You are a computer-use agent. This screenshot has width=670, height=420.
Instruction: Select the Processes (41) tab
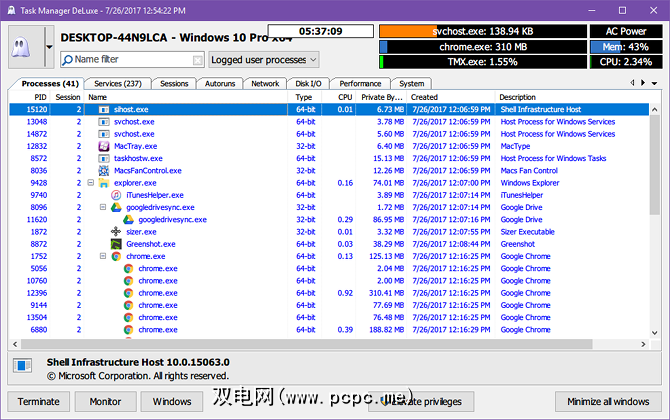pyautogui.click(x=50, y=83)
